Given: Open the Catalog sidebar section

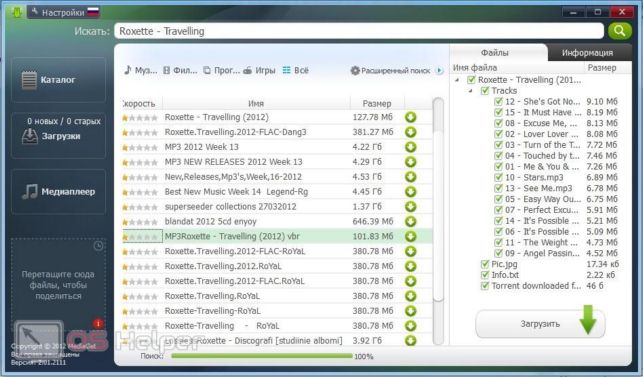Looking at the screenshot, I should coord(58,80).
